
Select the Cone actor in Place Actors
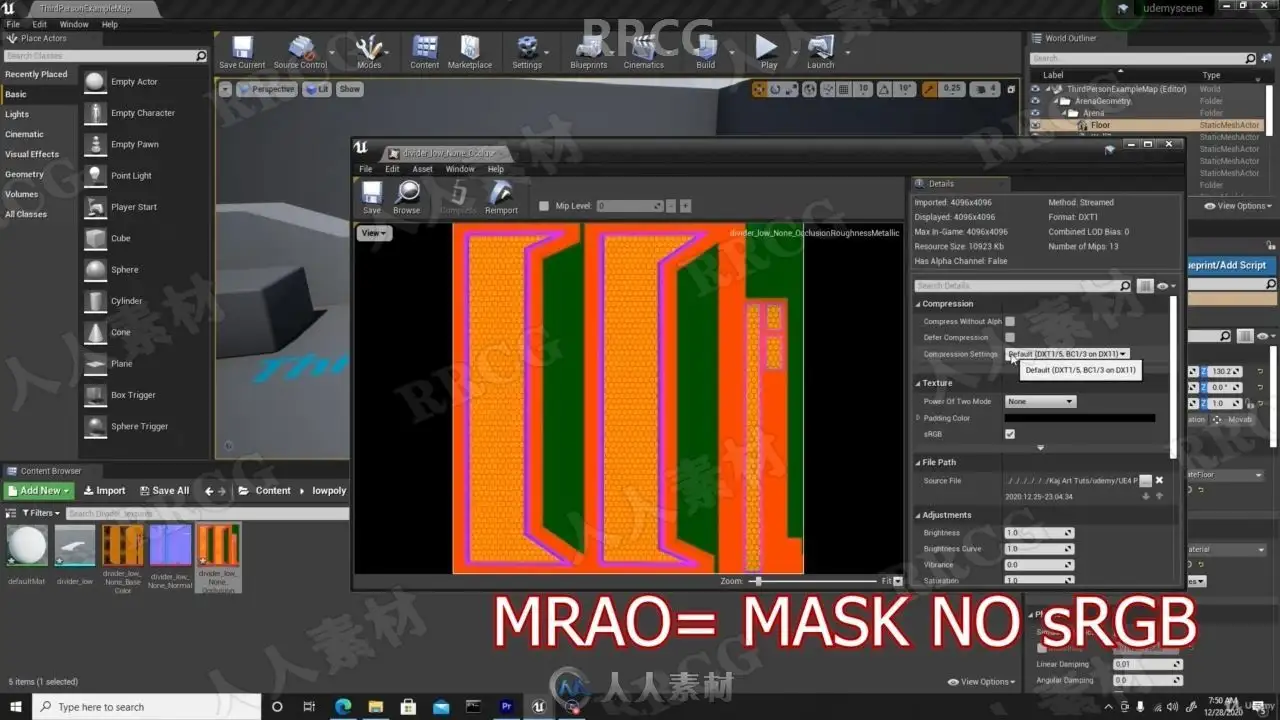[x=121, y=332]
